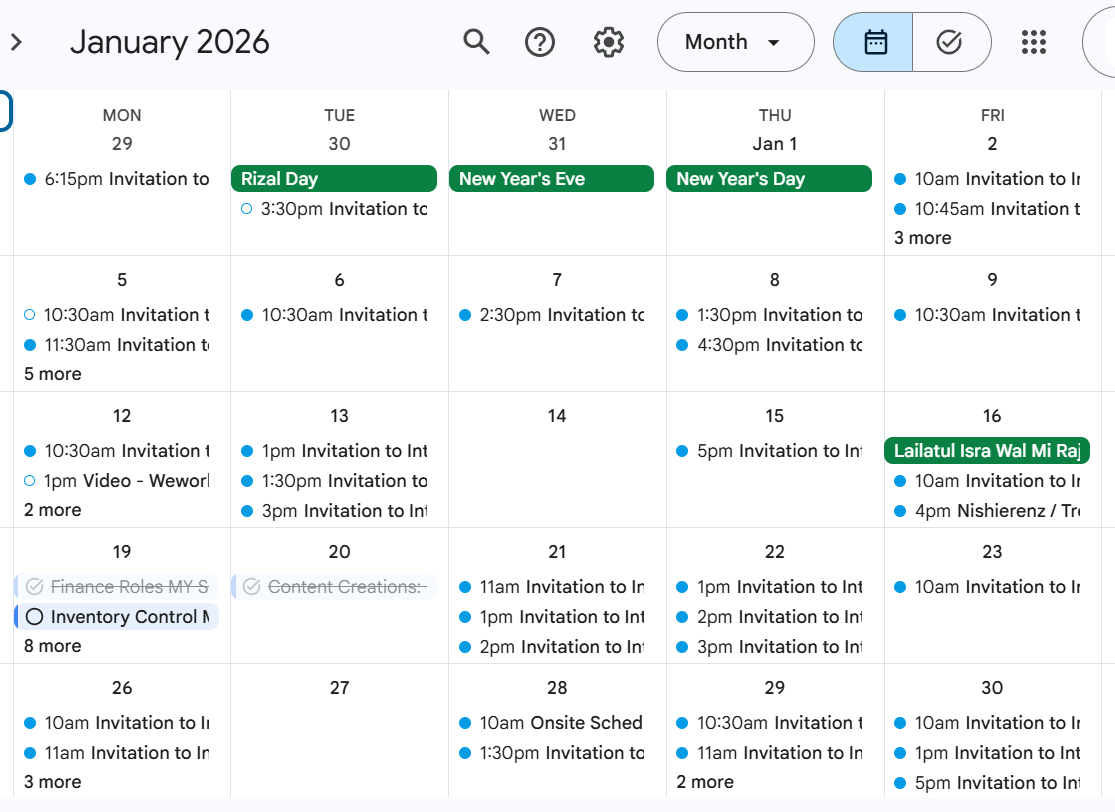Switch to Calendar view icon
This screenshot has width=1115, height=812.
coord(875,42)
